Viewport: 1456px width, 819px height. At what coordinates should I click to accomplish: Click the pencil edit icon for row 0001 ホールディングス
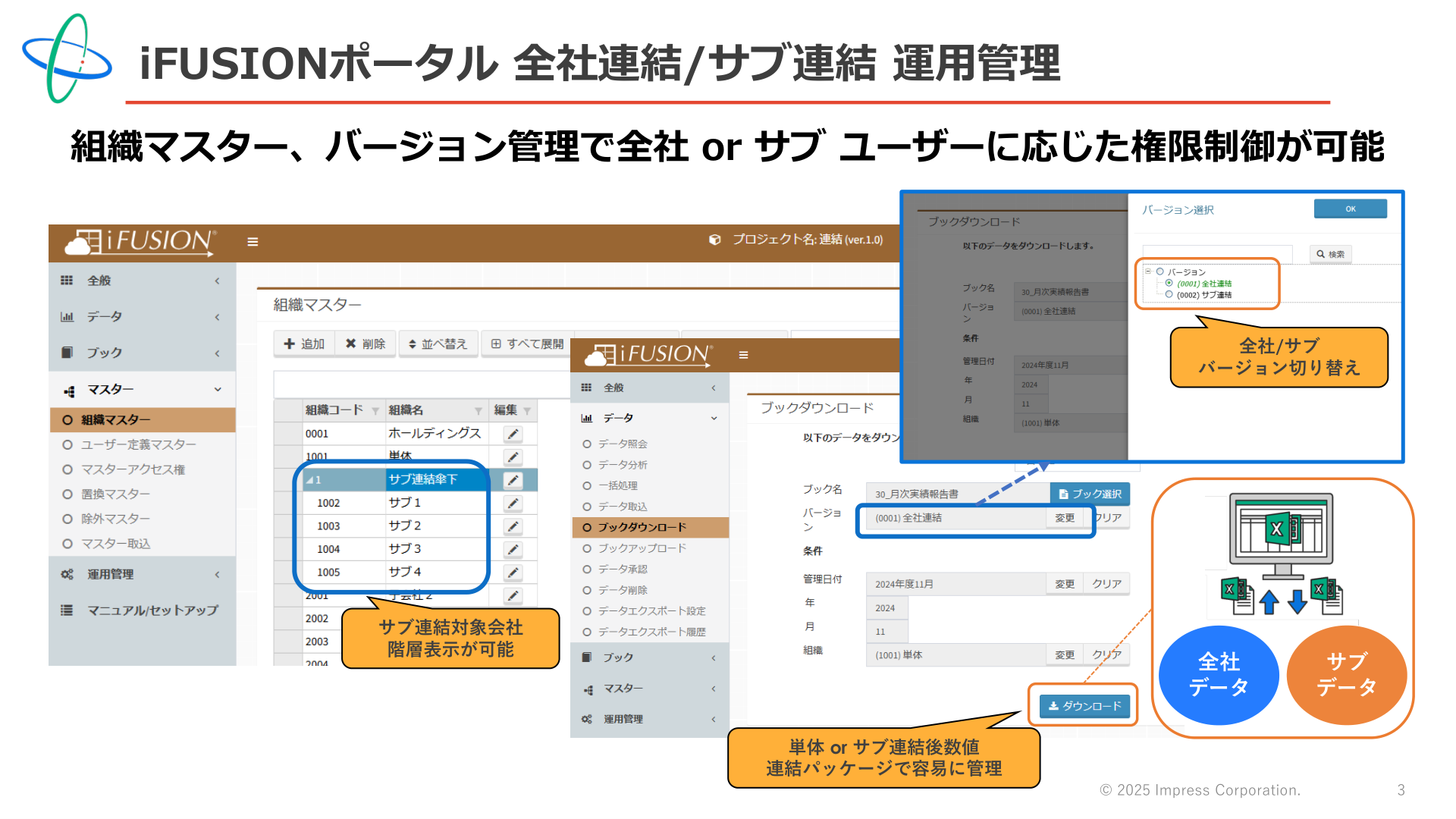[x=513, y=434]
